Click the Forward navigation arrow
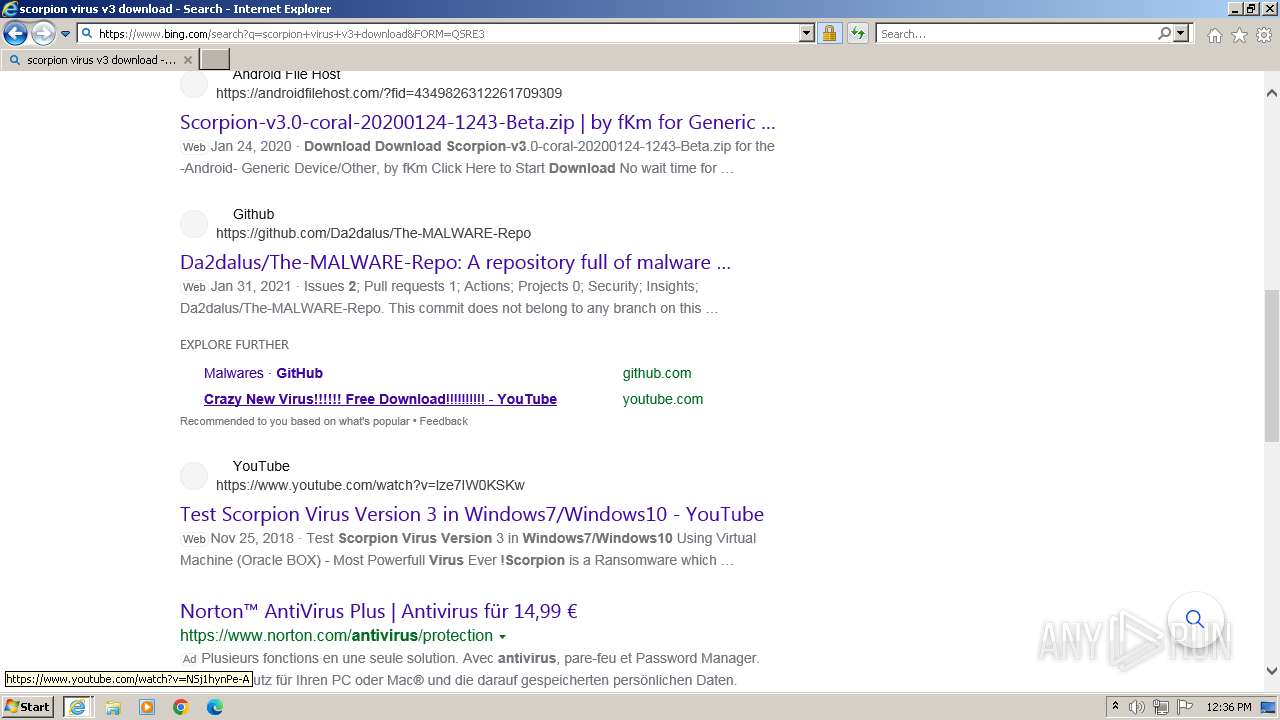The width and height of the screenshot is (1280, 720). (x=43, y=34)
